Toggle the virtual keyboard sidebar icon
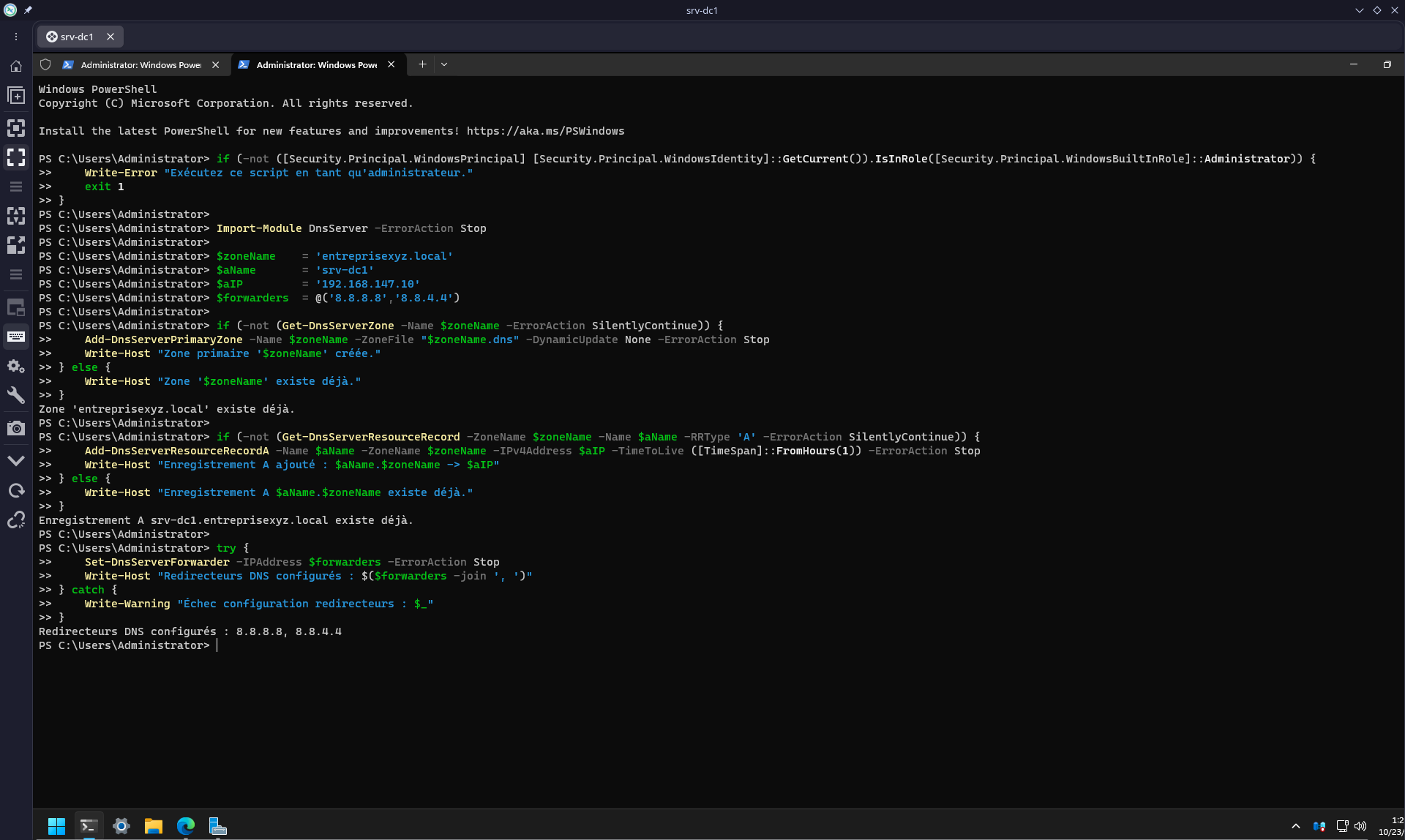Screen dimensions: 1405x840 (16, 337)
